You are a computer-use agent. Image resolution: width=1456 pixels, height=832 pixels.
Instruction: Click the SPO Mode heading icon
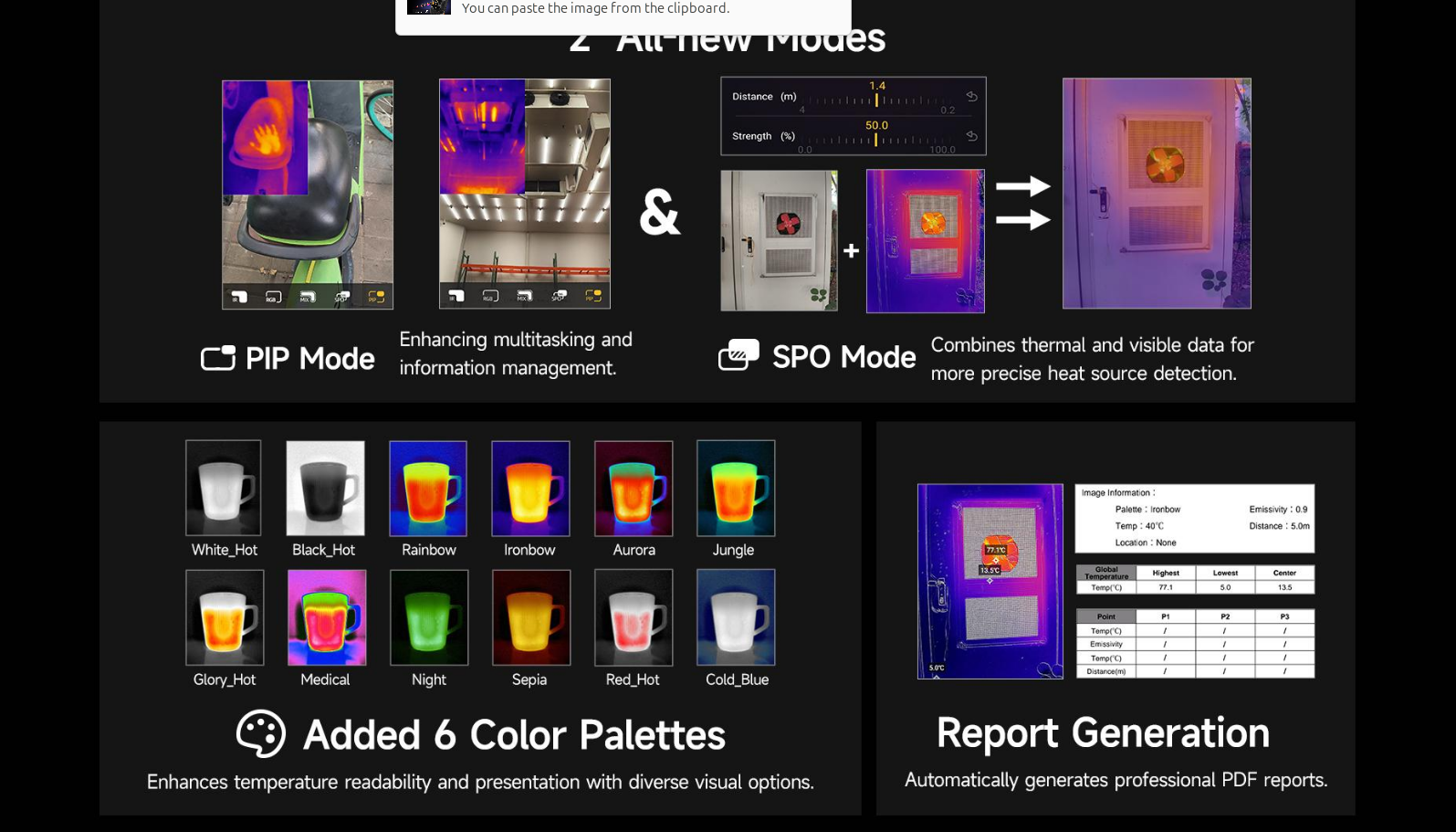coord(738,355)
